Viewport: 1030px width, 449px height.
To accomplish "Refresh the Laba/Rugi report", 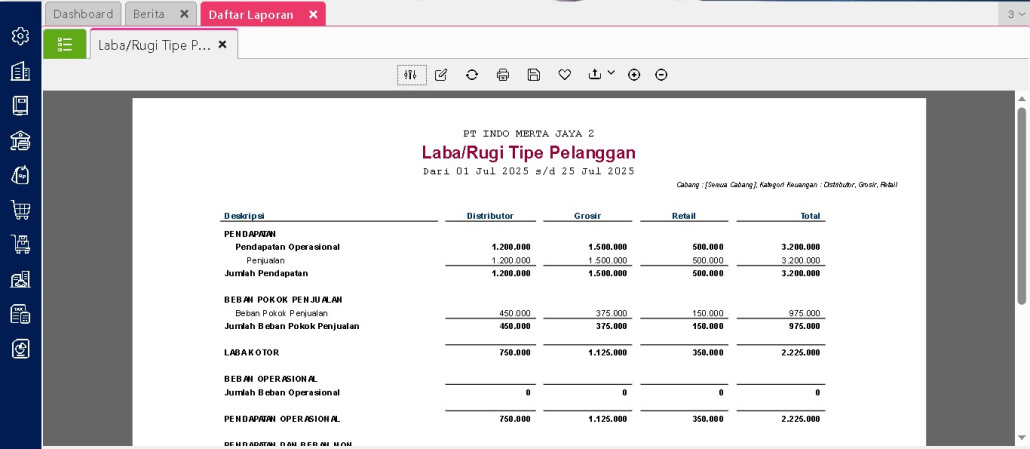I will pyautogui.click(x=472, y=75).
